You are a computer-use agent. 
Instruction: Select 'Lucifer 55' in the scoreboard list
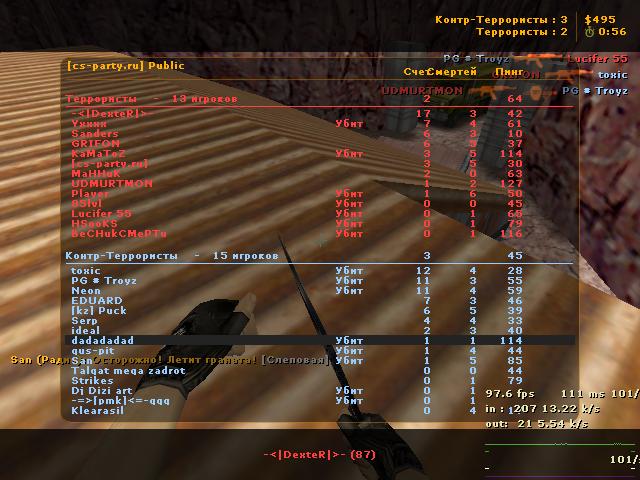pos(320,213)
